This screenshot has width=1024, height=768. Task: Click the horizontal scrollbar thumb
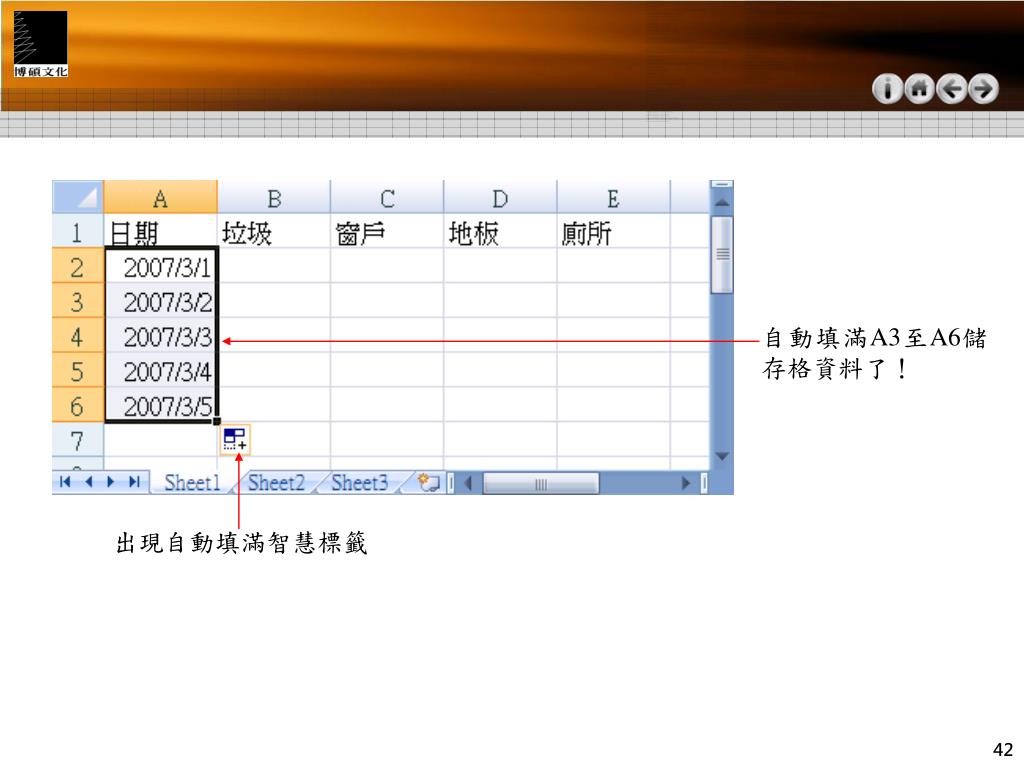(541, 483)
